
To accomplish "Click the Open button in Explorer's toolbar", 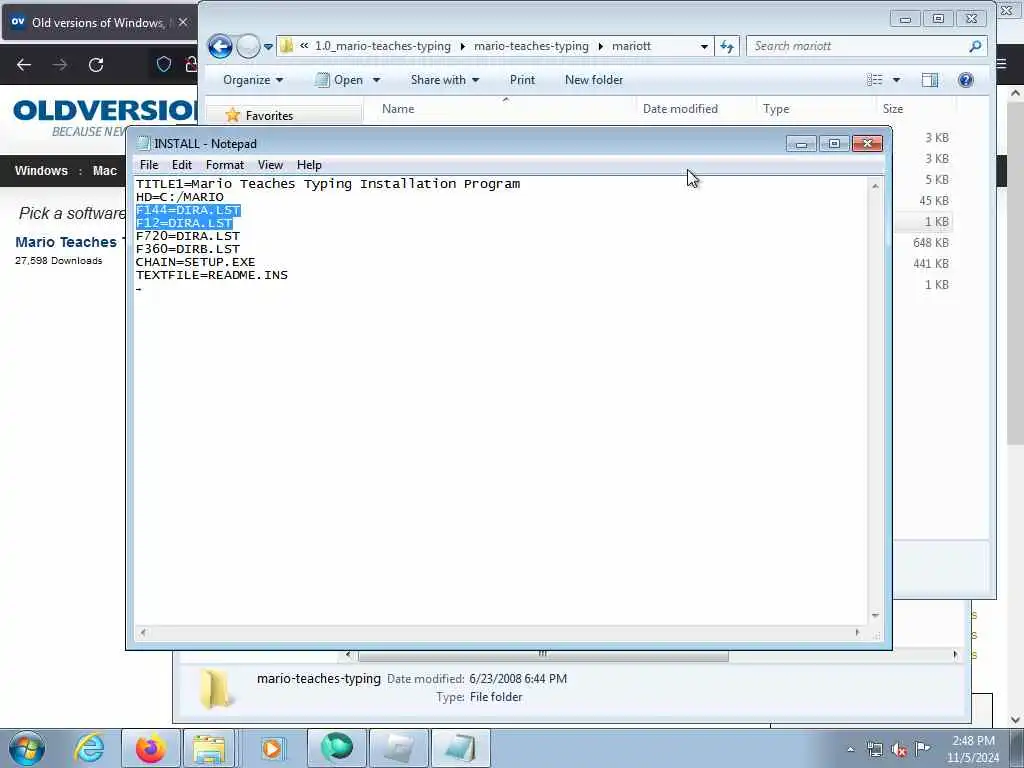I will point(340,80).
